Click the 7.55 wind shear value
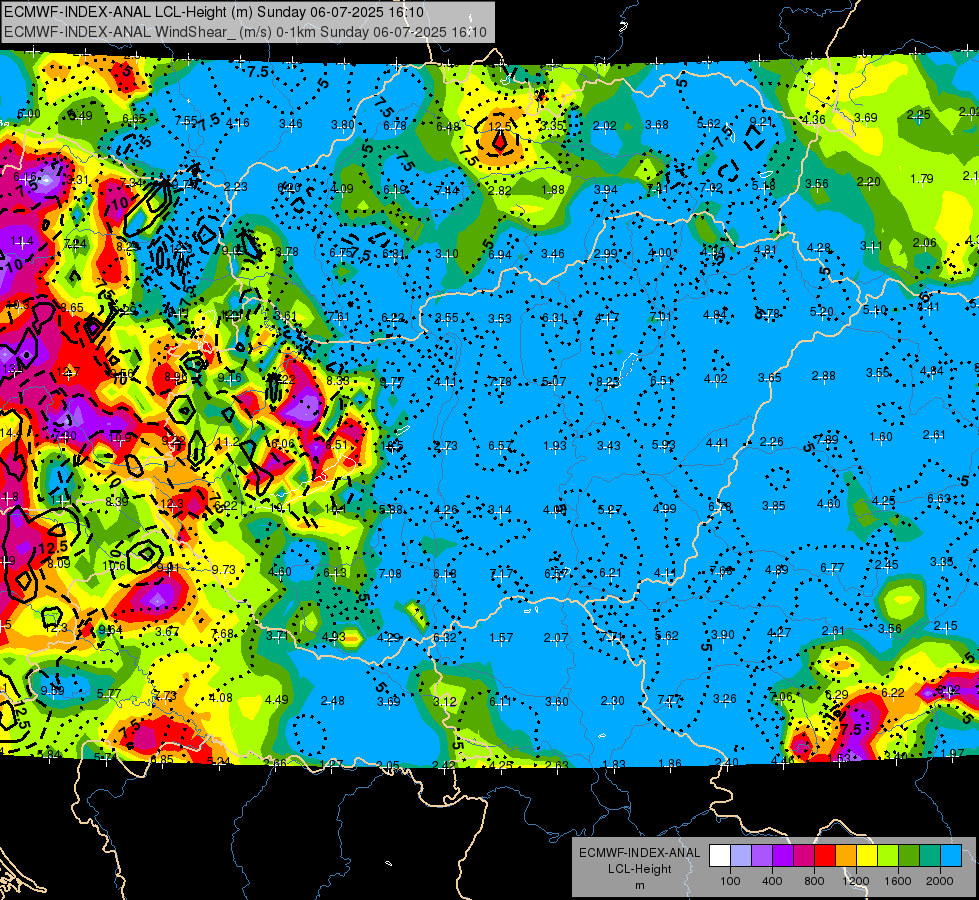979x900 pixels. [x=186, y=121]
